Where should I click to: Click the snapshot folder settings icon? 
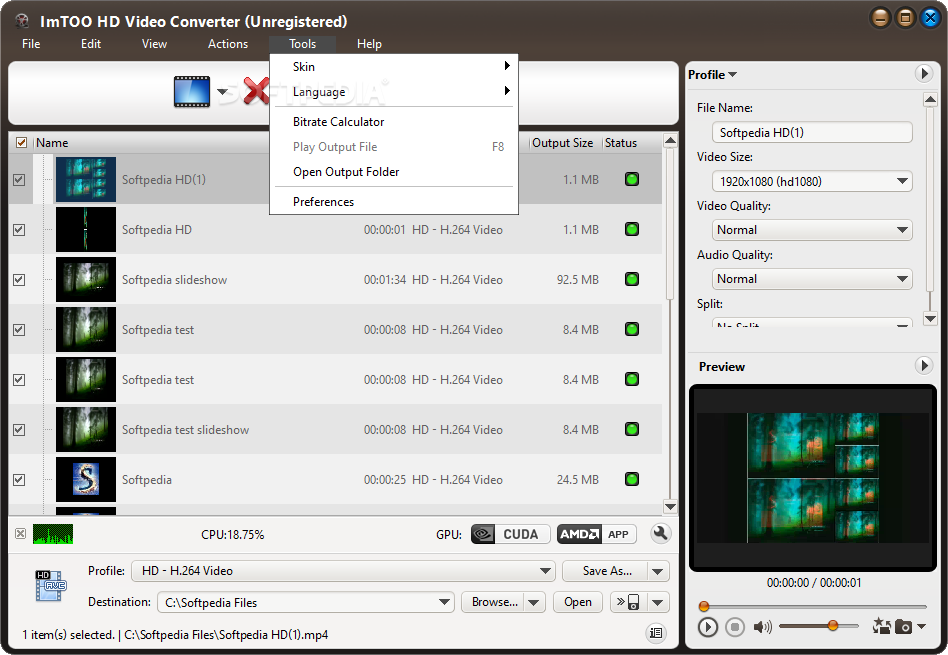(x=881, y=626)
